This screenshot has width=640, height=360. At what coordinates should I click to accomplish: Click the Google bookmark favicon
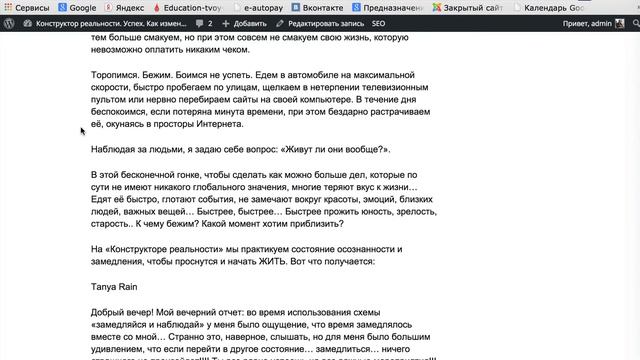62,7
